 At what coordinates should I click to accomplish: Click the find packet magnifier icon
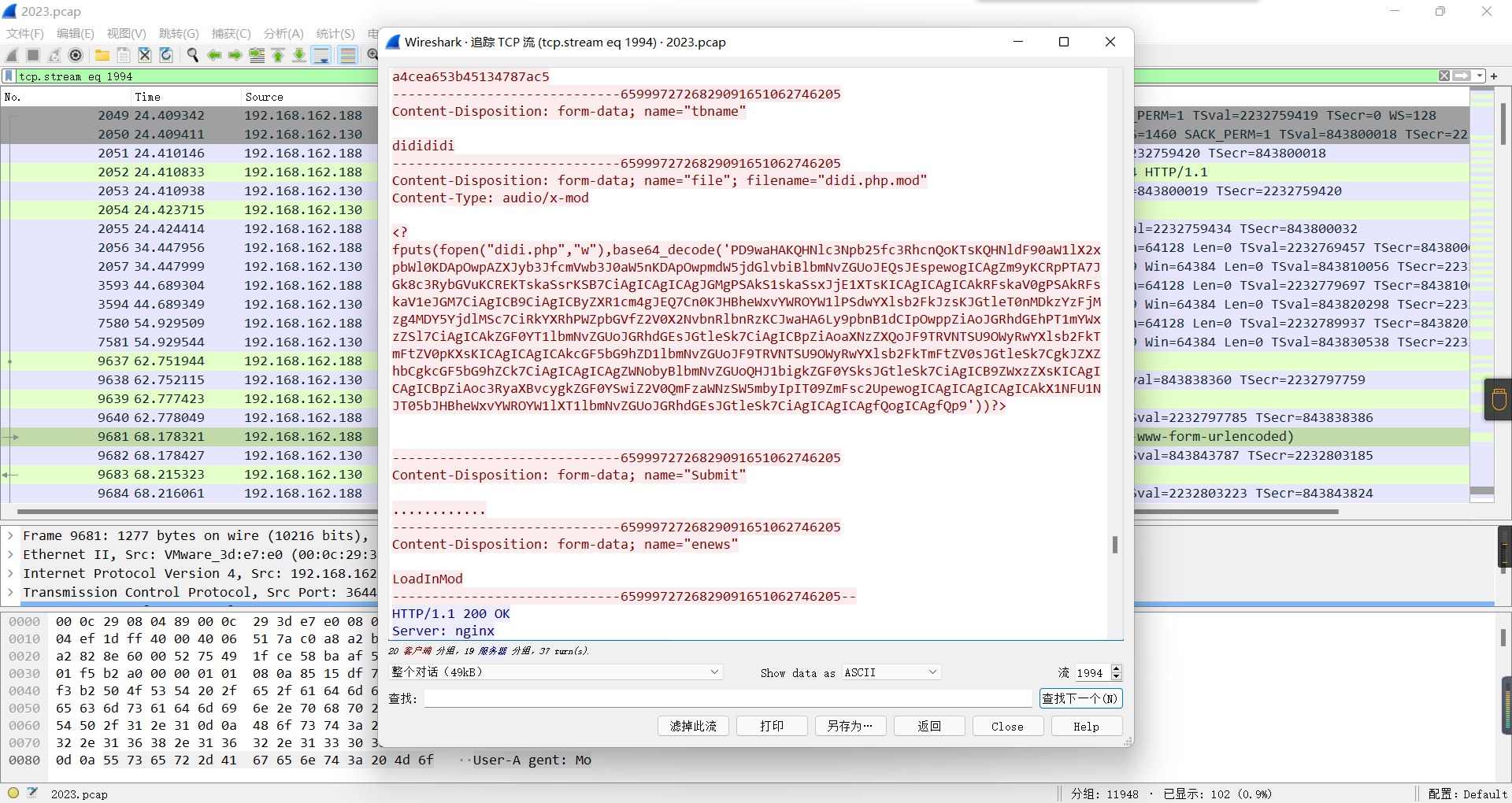coord(192,55)
